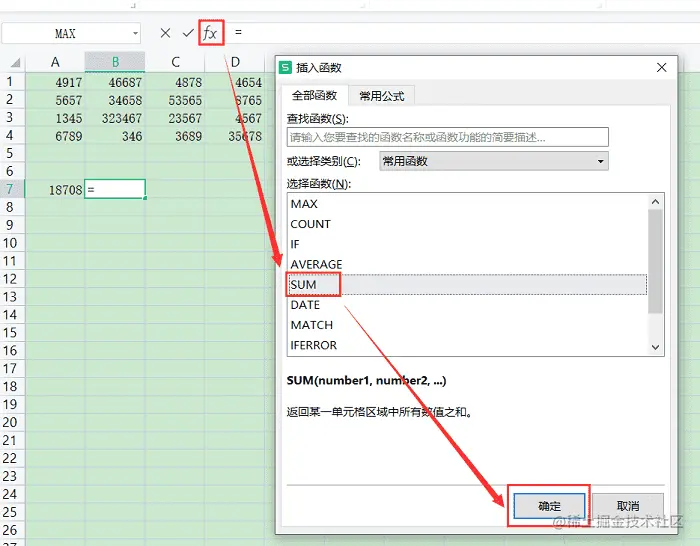Click cell containing 35678
The width and height of the screenshot is (700, 546).
coord(235,136)
